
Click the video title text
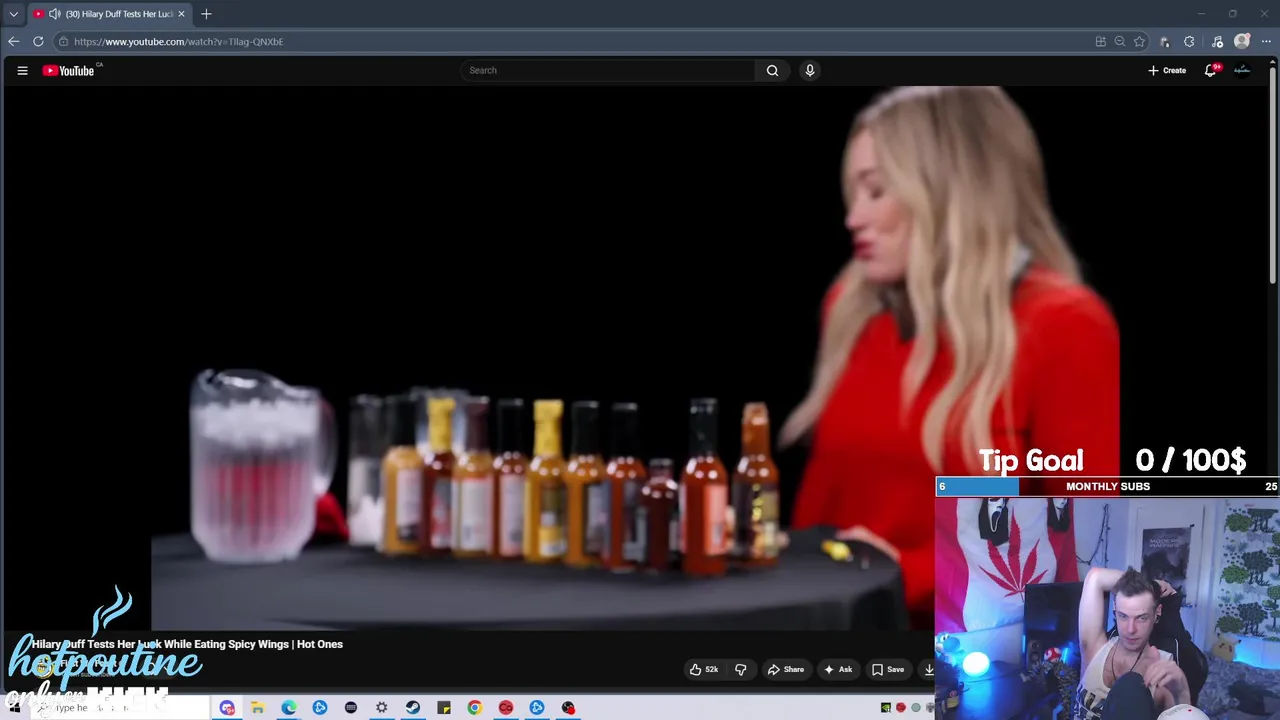click(x=187, y=644)
